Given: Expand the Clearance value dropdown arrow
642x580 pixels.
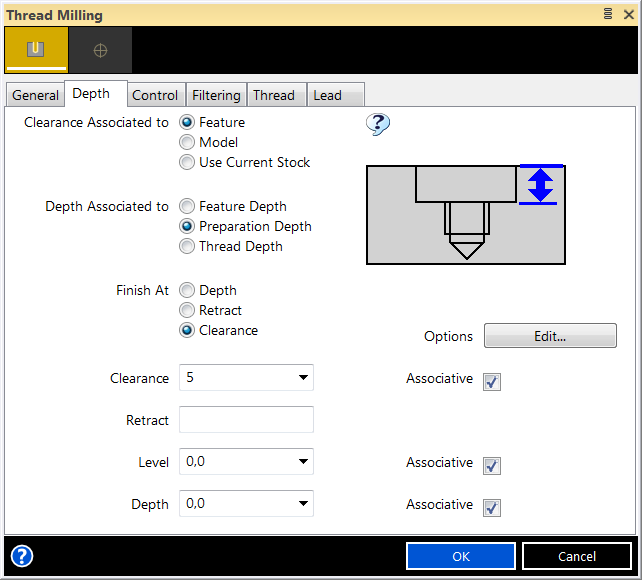Looking at the screenshot, I should click(303, 377).
